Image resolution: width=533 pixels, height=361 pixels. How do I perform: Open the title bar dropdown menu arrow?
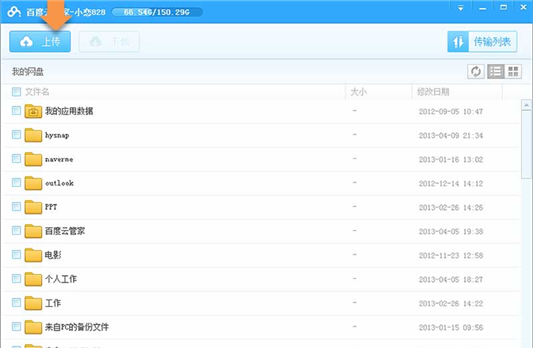coord(461,8)
